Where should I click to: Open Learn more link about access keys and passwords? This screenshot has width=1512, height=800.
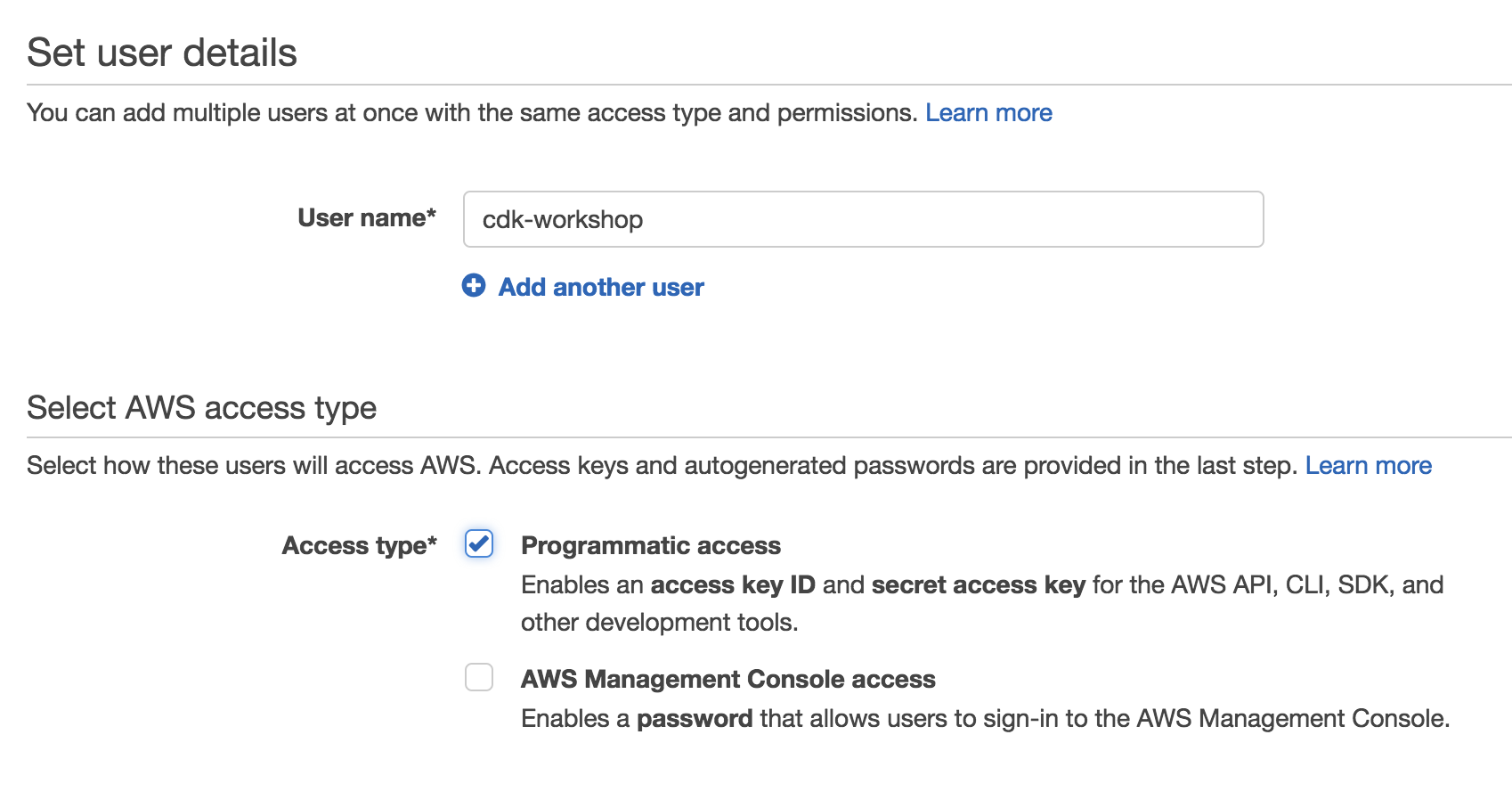1369,465
